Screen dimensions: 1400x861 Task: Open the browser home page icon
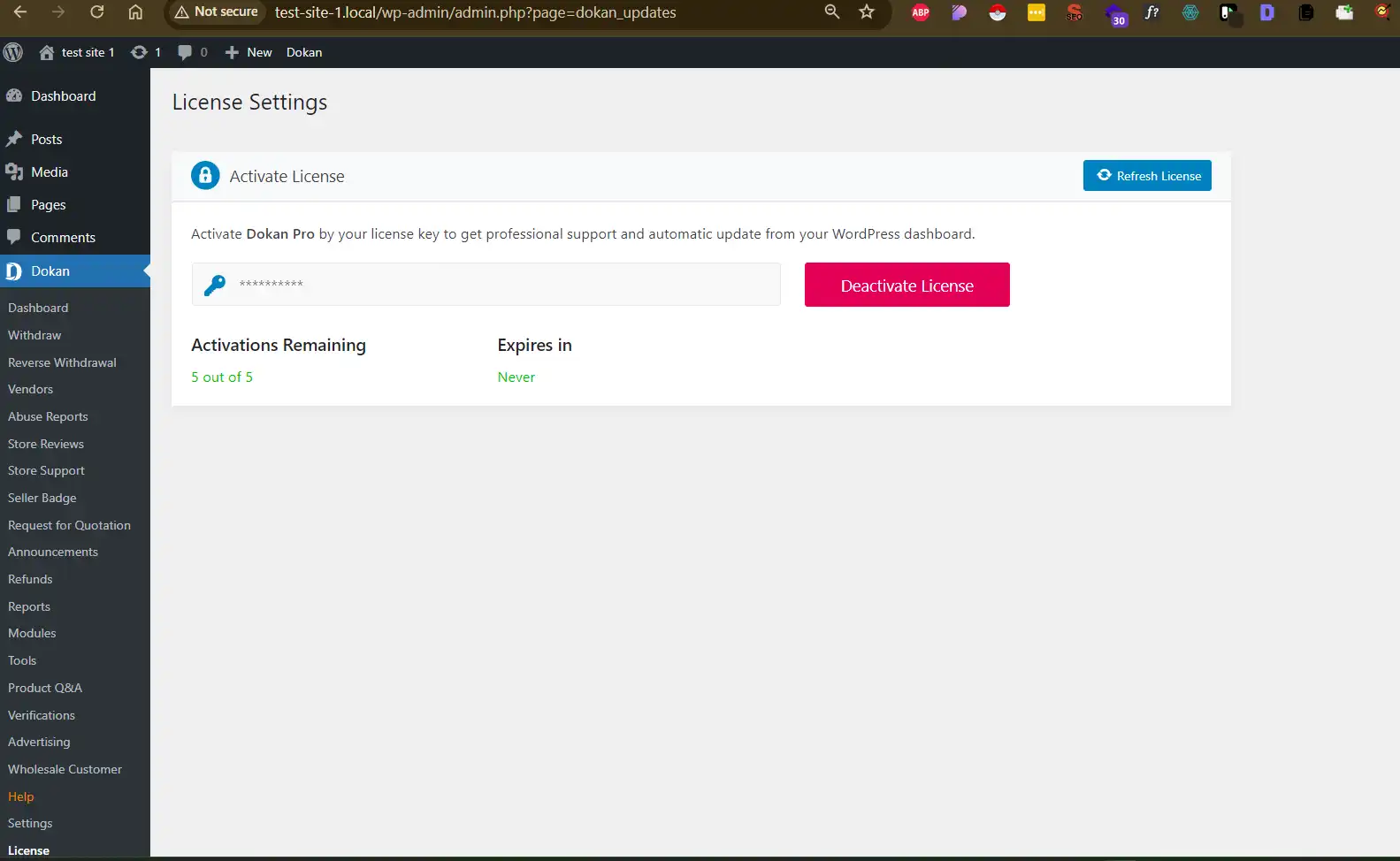[x=135, y=12]
